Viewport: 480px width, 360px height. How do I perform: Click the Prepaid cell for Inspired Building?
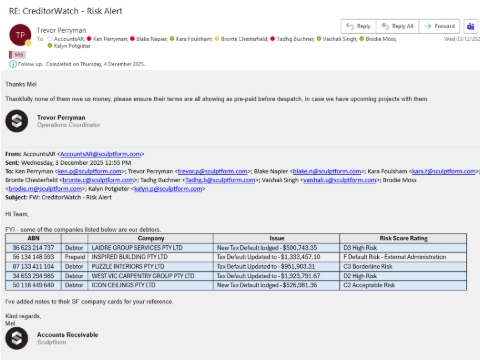pos(75,257)
